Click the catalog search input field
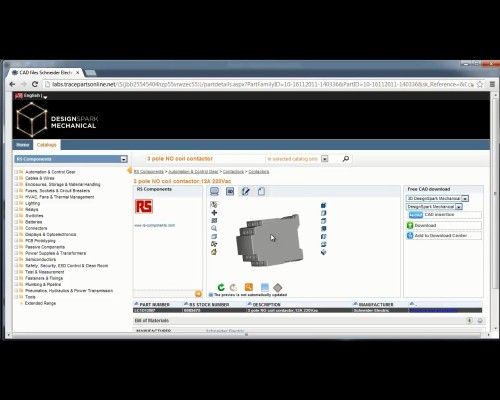500x400 pixels. point(205,159)
